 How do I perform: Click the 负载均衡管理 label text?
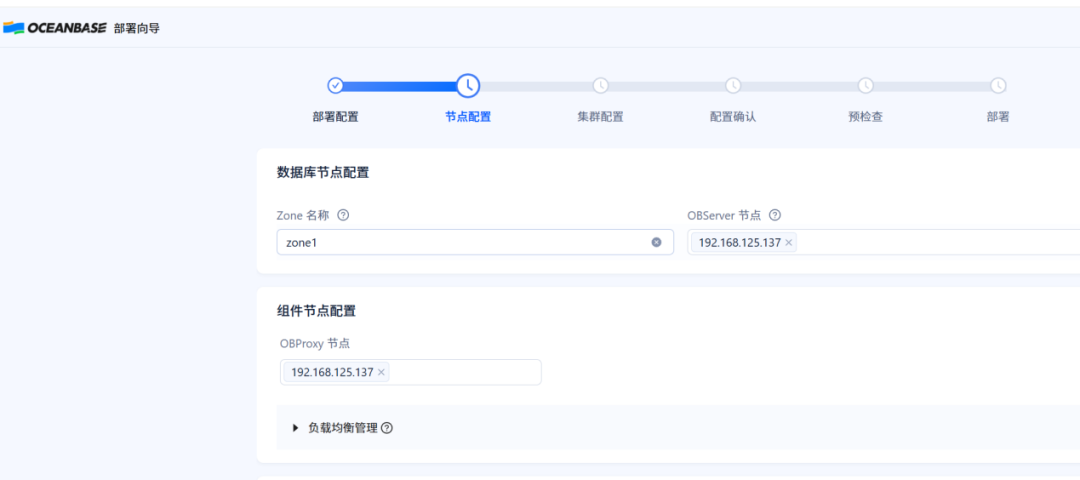(x=343, y=428)
